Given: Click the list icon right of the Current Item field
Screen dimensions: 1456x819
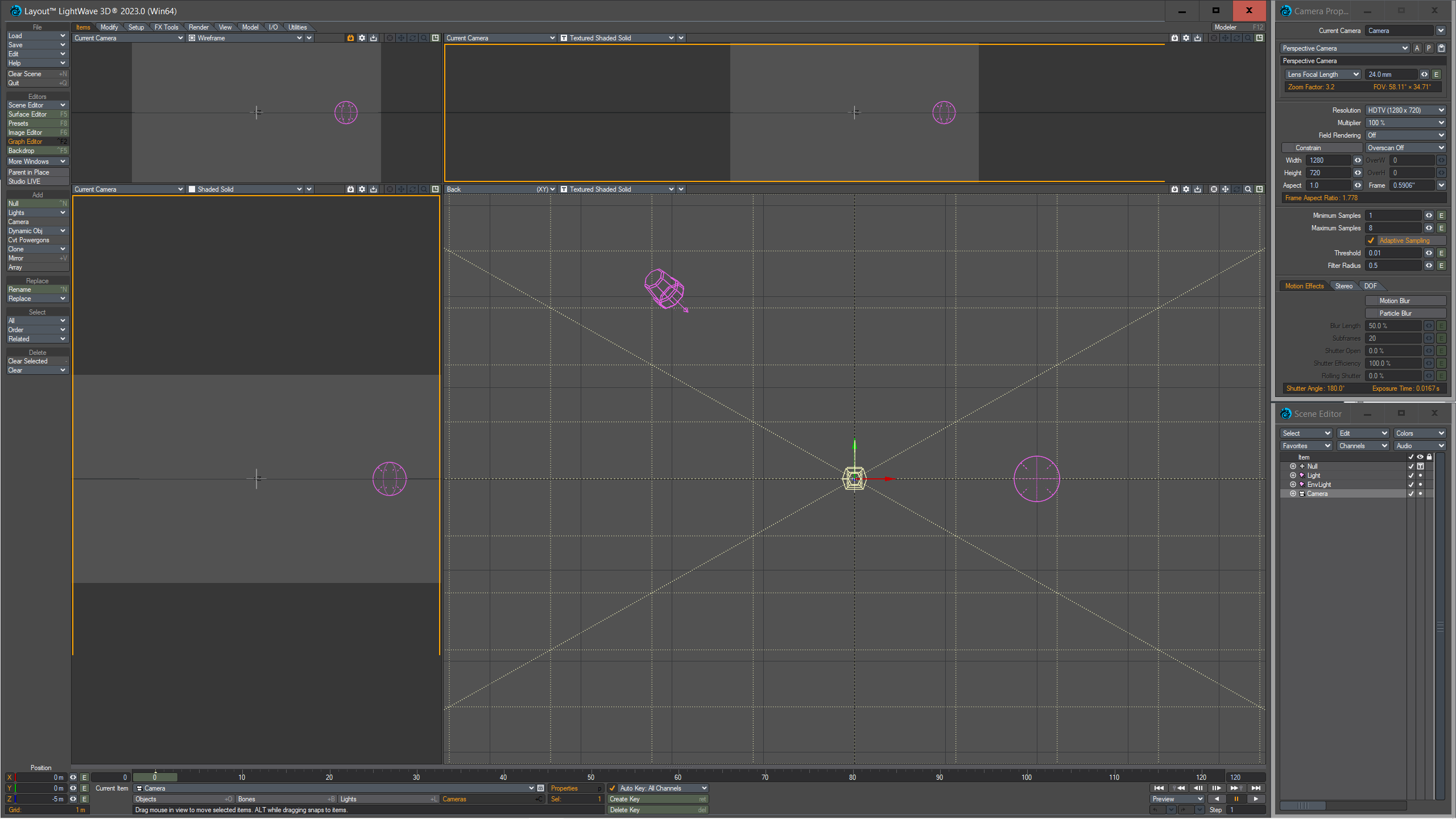Looking at the screenshot, I should 540,788.
